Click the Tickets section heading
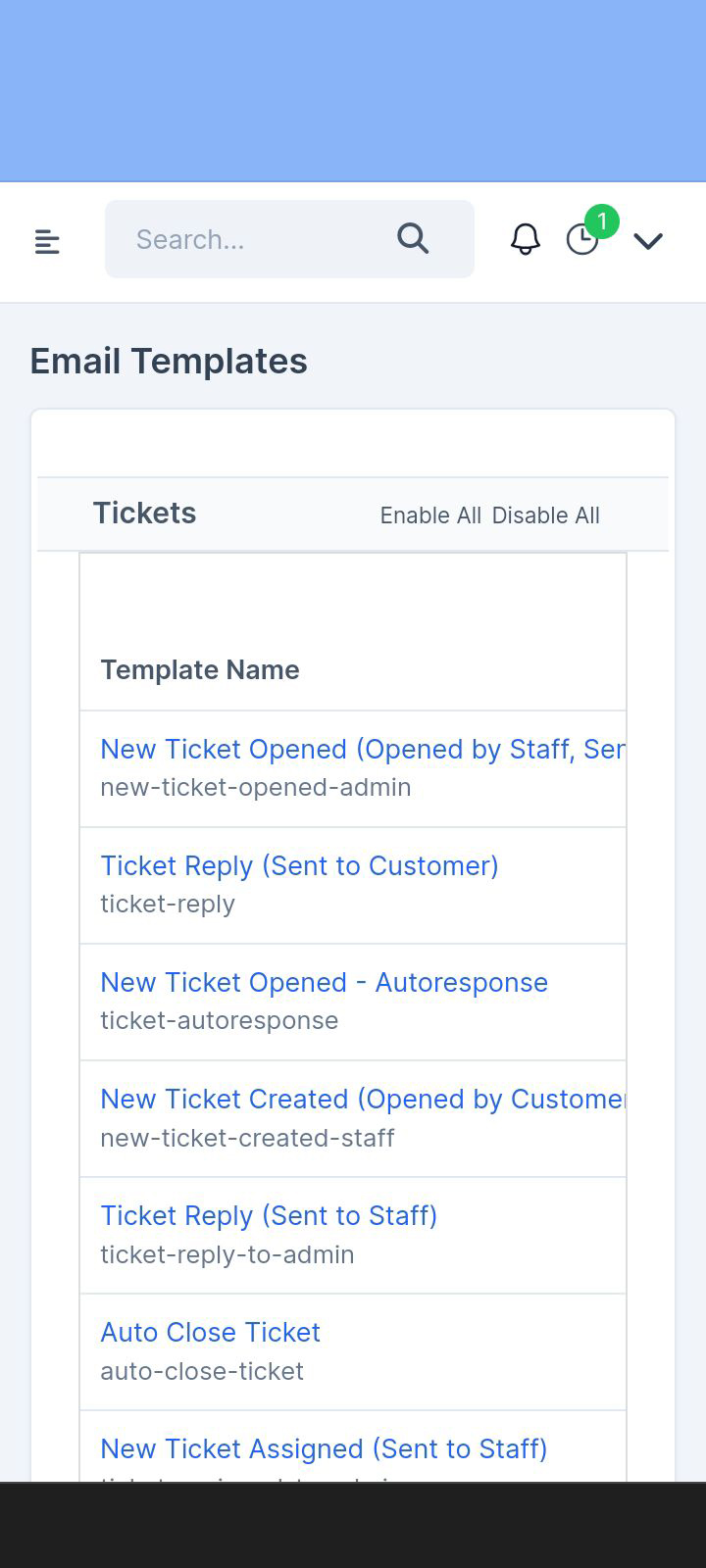706x1568 pixels. click(x=144, y=514)
